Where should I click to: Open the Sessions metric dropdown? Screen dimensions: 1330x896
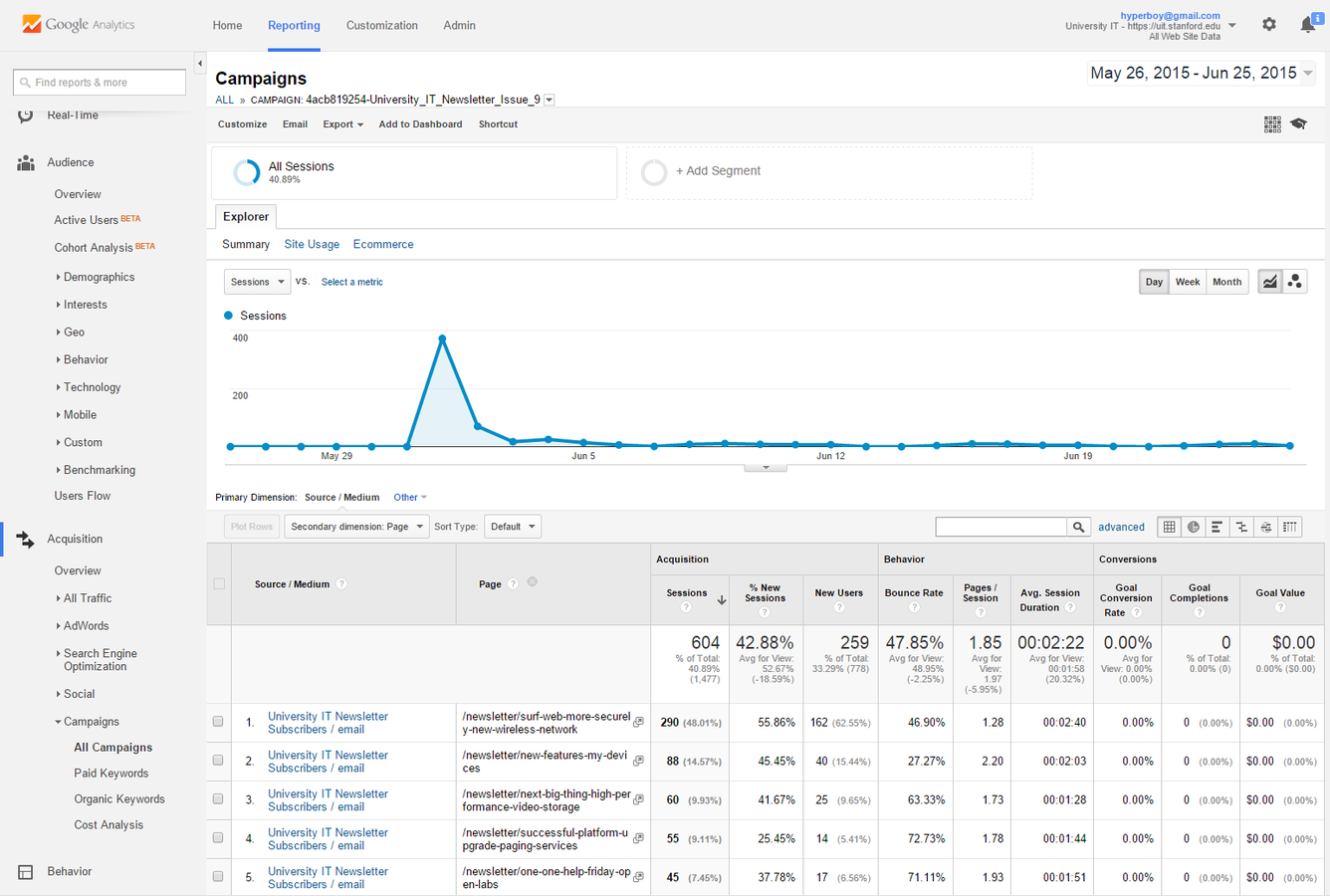(257, 282)
